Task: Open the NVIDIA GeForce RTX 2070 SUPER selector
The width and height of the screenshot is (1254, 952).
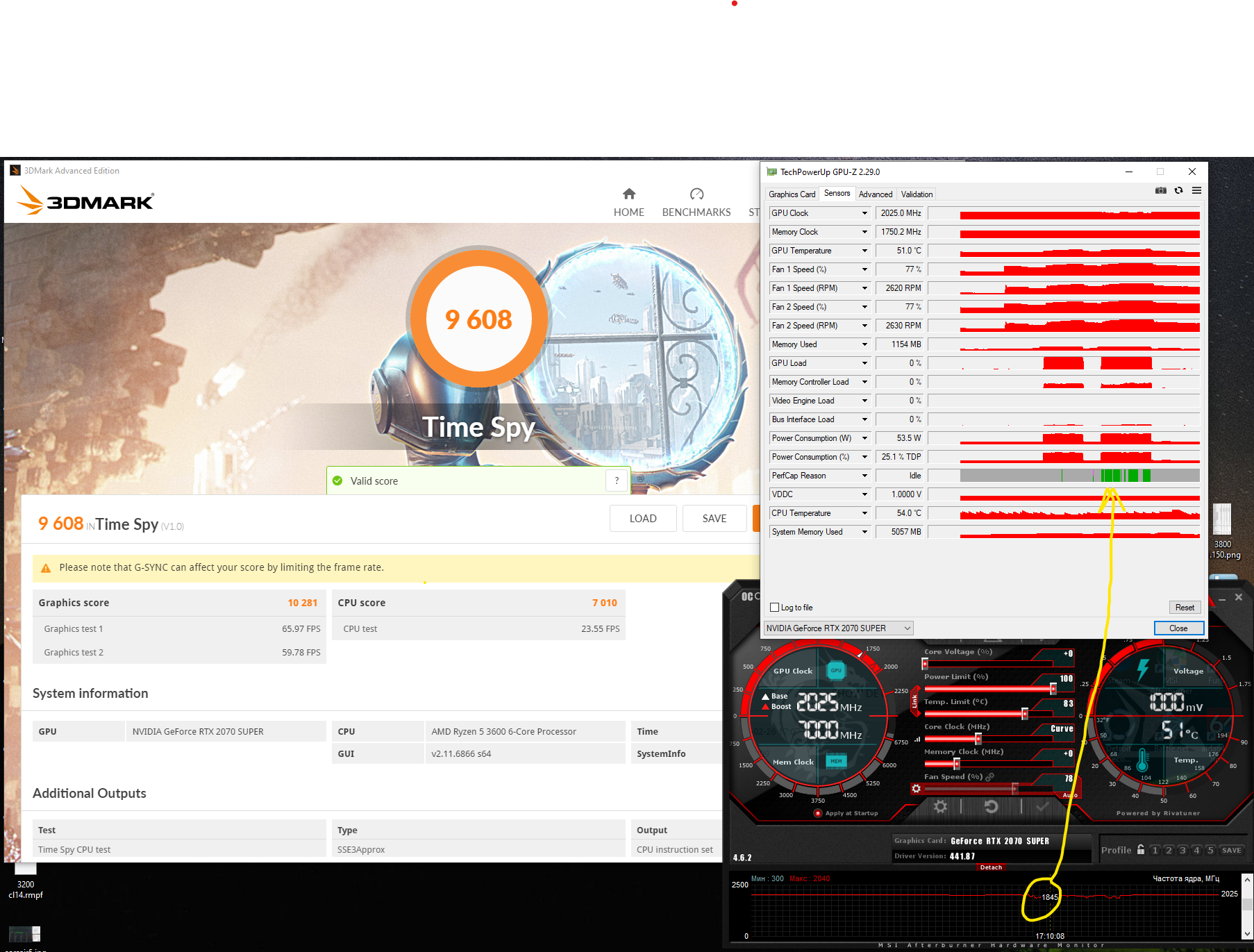Action: (838, 628)
